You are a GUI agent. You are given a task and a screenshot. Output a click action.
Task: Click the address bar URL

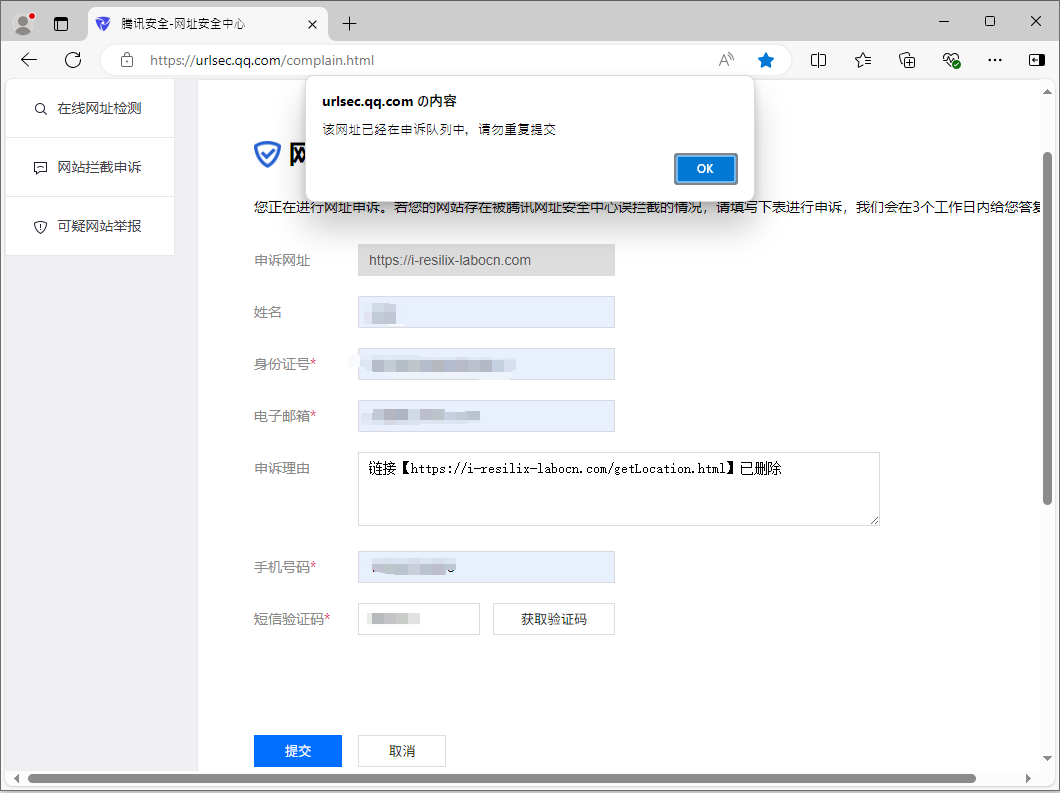[x=262, y=60]
